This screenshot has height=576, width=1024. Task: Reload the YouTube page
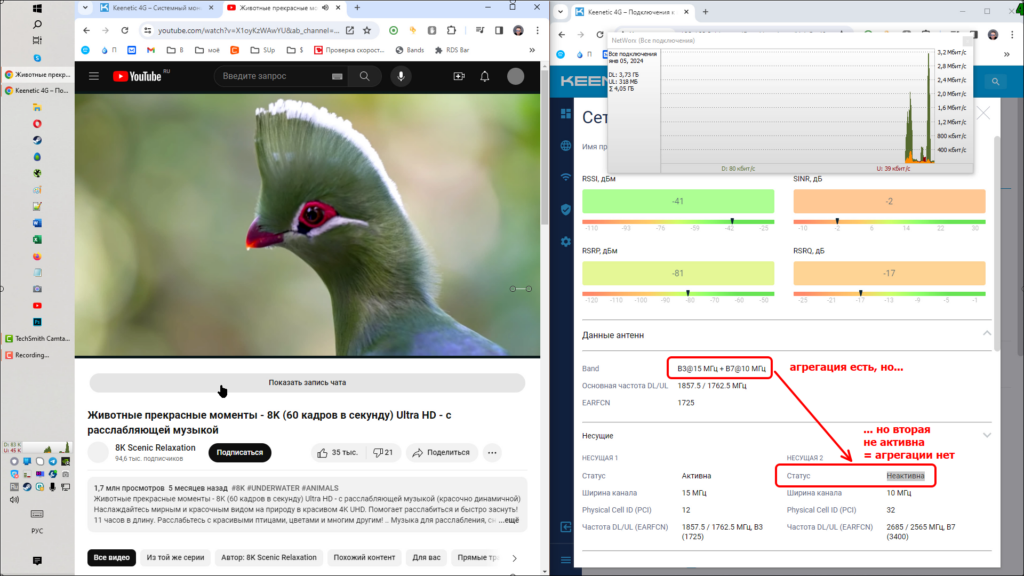coord(125,30)
